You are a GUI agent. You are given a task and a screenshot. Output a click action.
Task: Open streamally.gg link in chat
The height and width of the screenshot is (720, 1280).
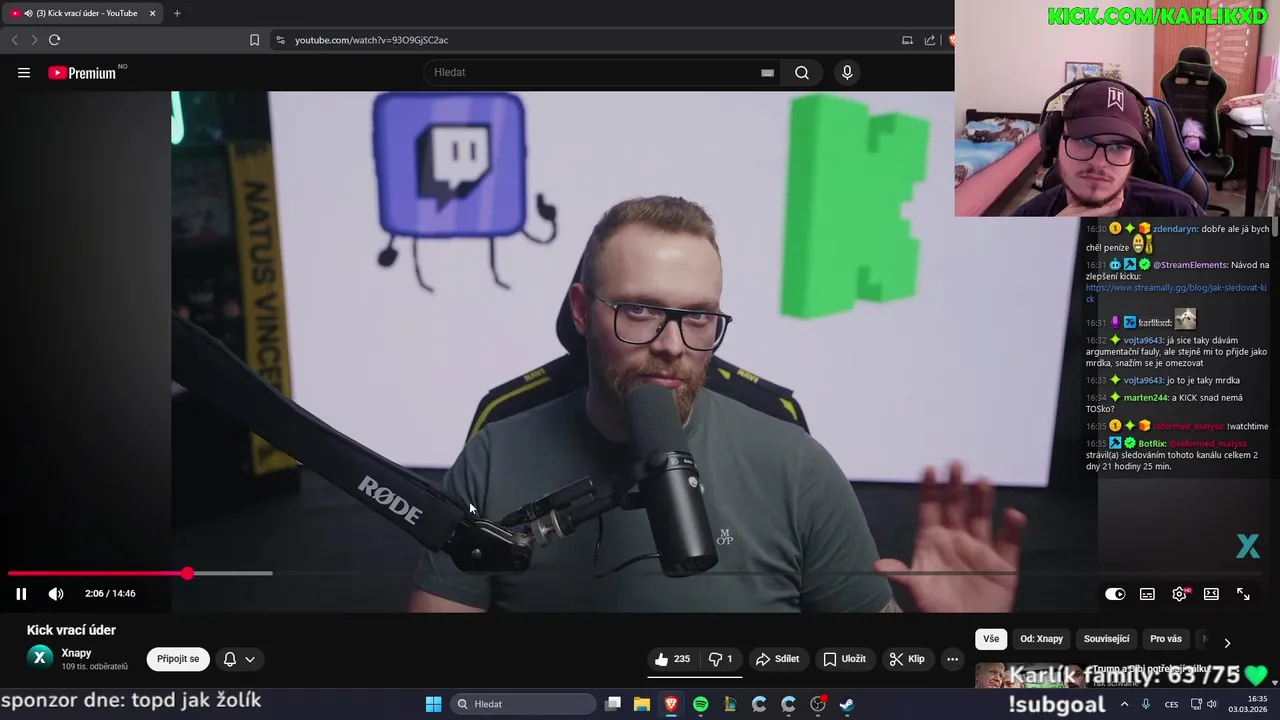tap(1176, 293)
